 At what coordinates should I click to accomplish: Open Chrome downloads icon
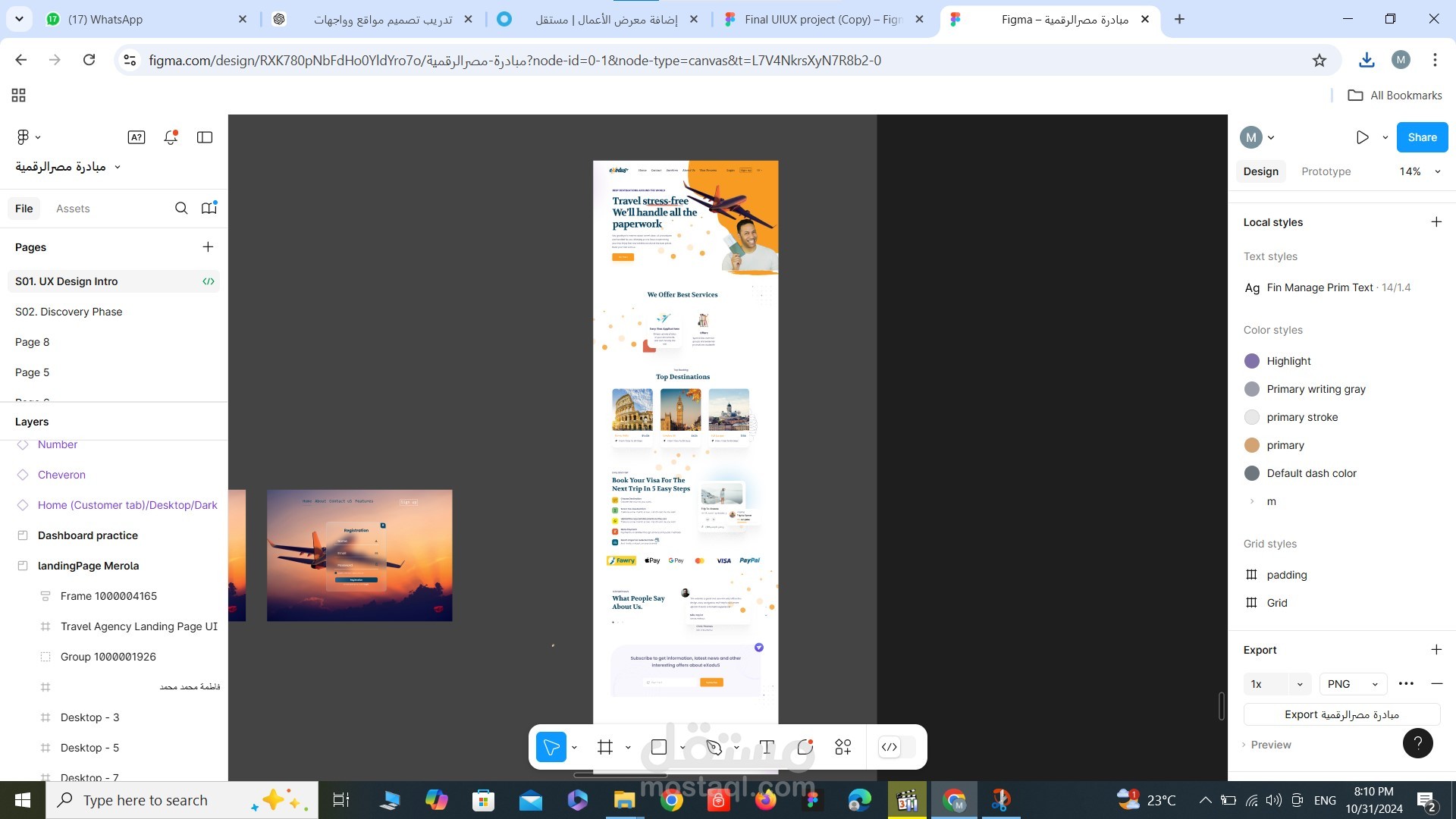point(1367,60)
